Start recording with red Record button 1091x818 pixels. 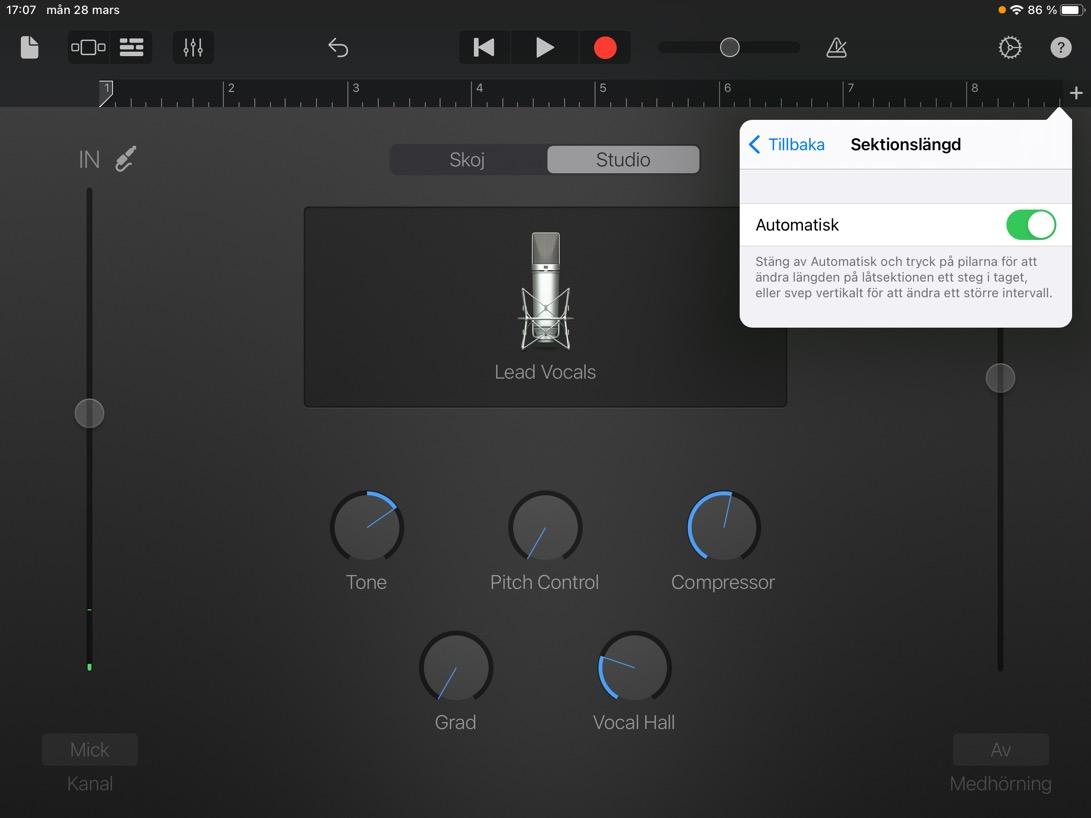point(605,47)
